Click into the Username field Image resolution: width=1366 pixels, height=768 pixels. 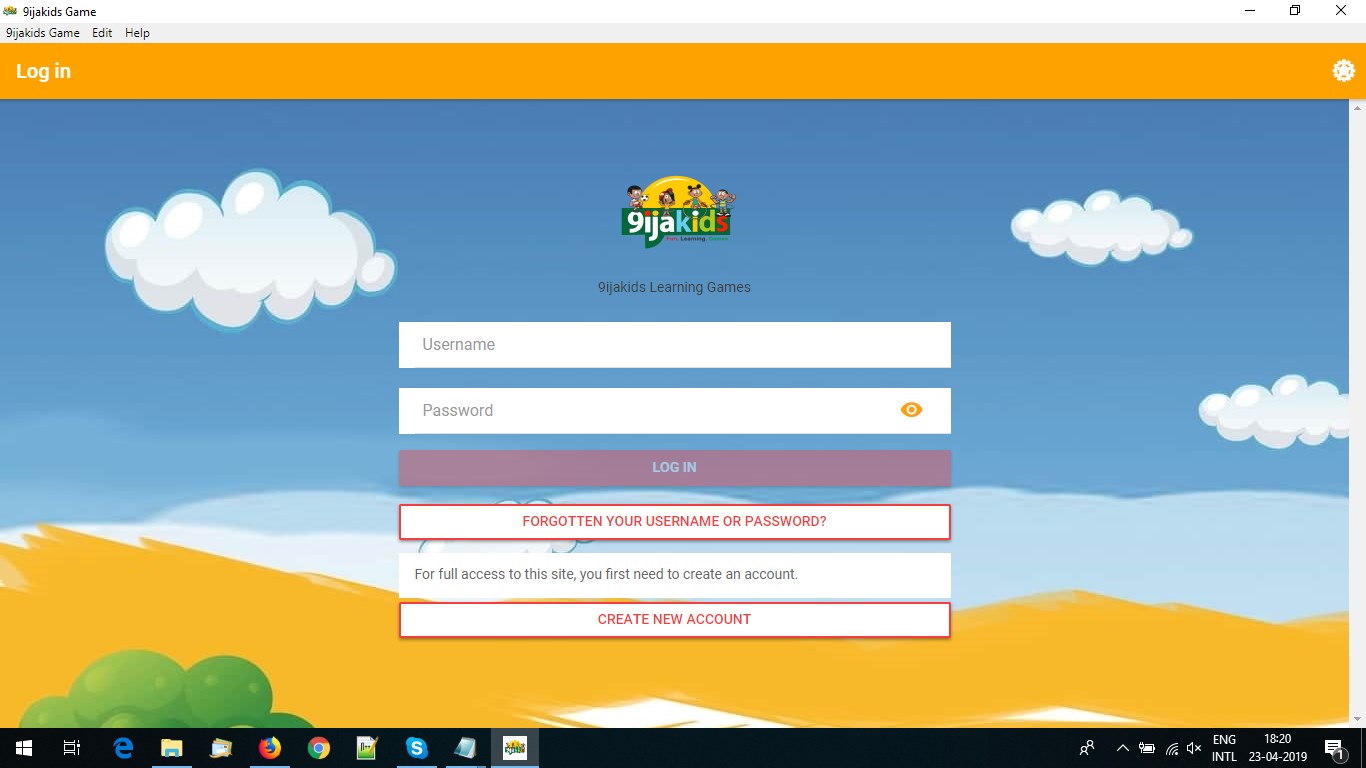(675, 345)
